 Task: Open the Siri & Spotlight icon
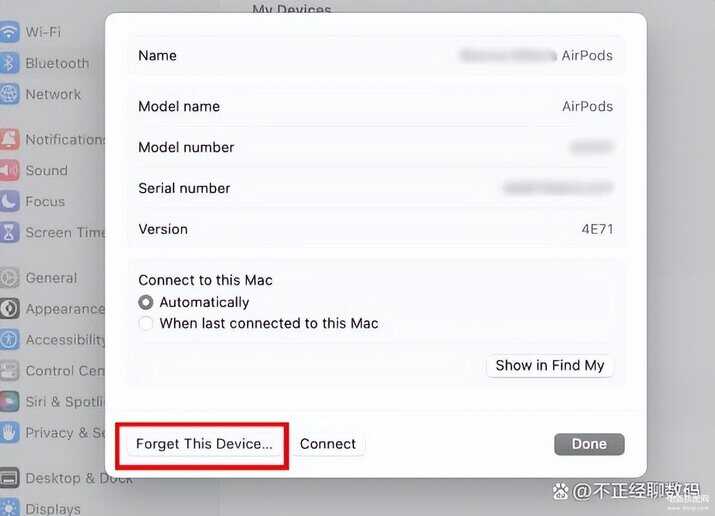click(9, 402)
